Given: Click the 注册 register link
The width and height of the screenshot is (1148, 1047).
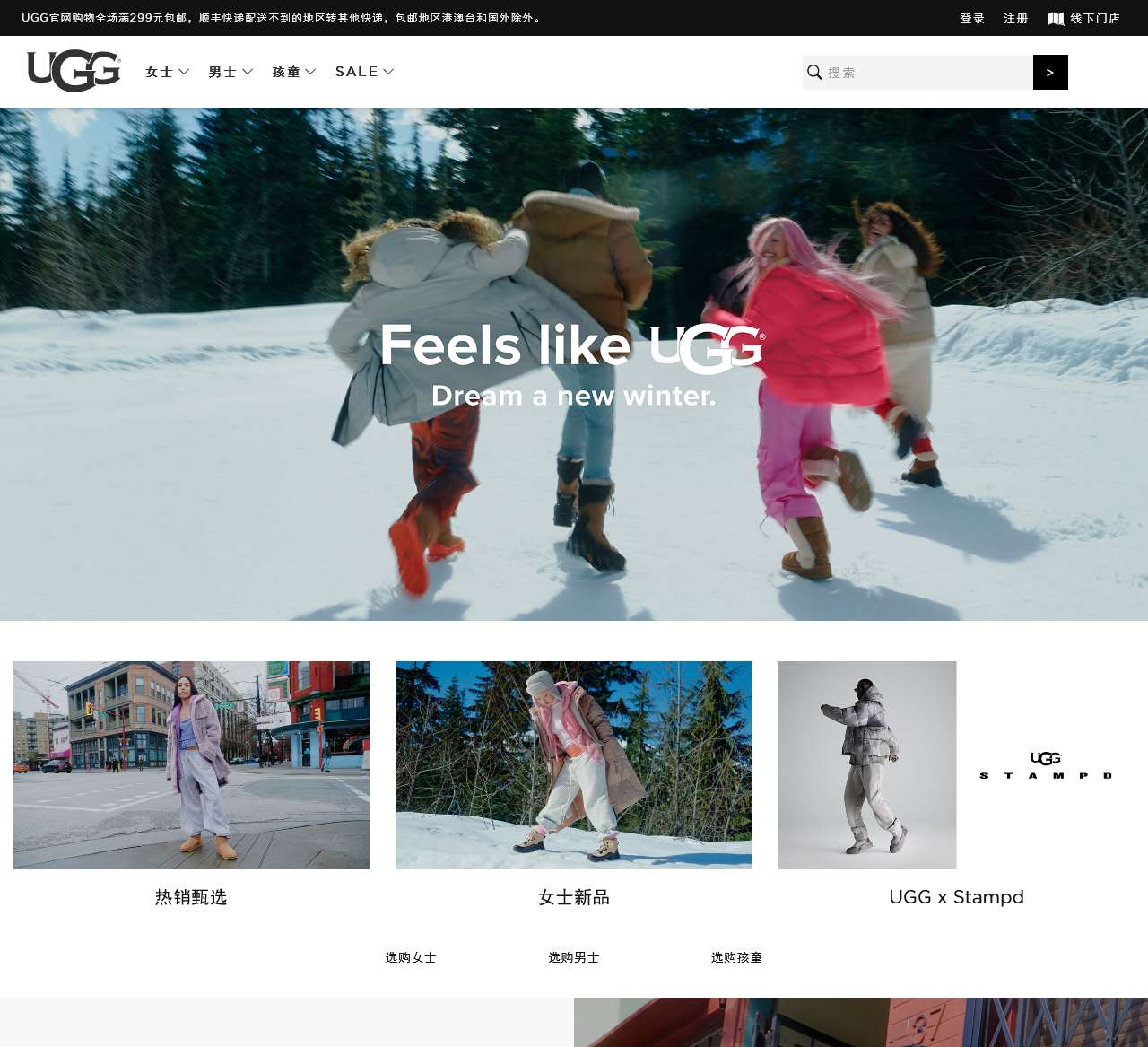Looking at the screenshot, I should click(1015, 18).
